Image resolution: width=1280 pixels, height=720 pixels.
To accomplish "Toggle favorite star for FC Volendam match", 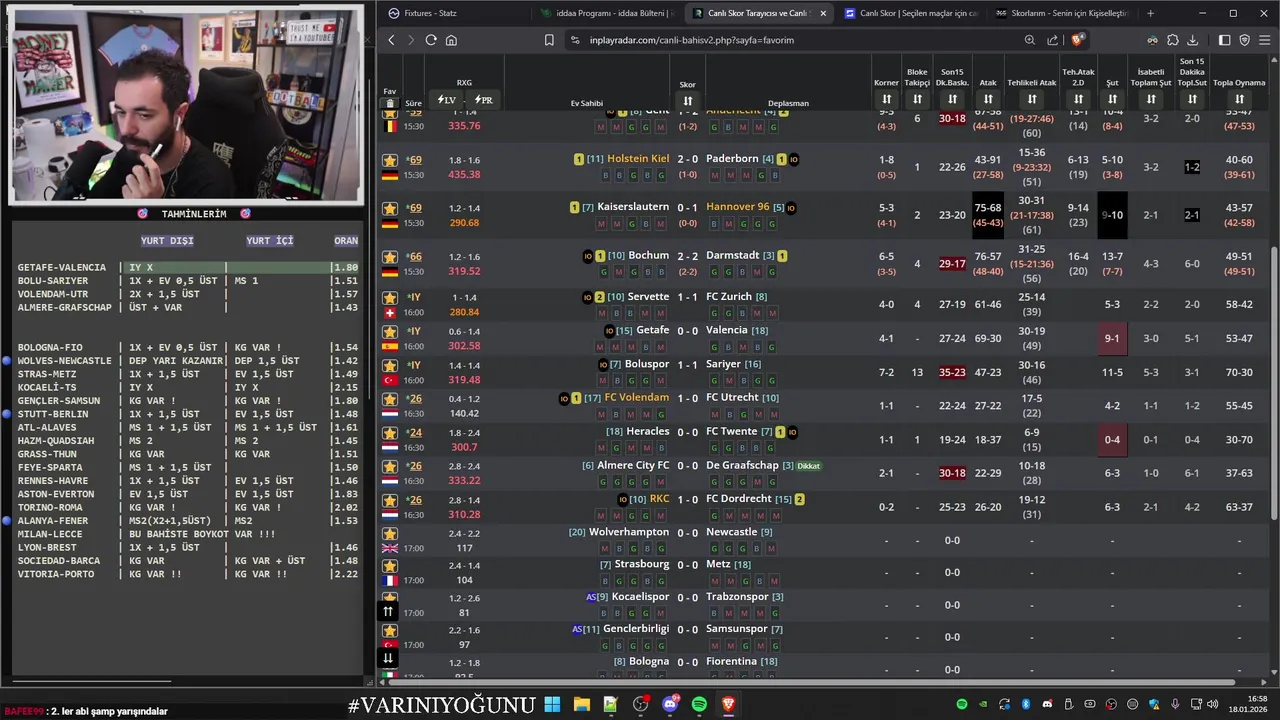I will coord(390,399).
